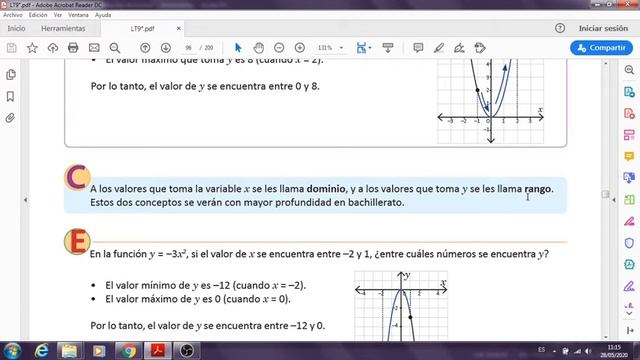Select the highlight text pen tool

439,48
